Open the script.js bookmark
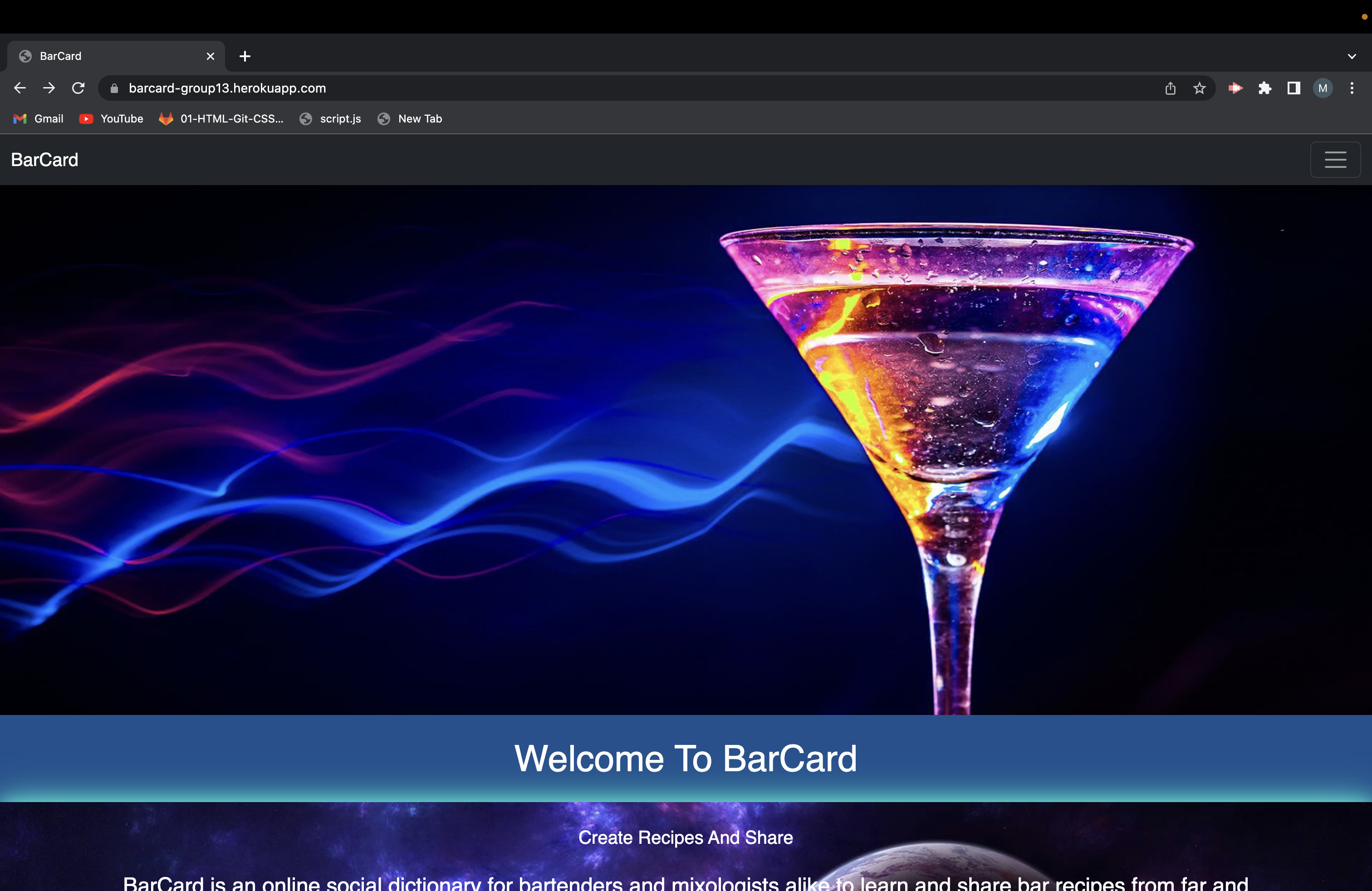The width and height of the screenshot is (1372, 891). (x=330, y=119)
